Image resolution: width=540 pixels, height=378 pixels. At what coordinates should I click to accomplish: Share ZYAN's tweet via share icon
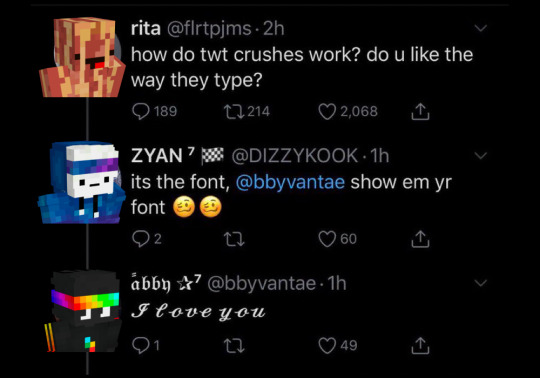tap(420, 239)
